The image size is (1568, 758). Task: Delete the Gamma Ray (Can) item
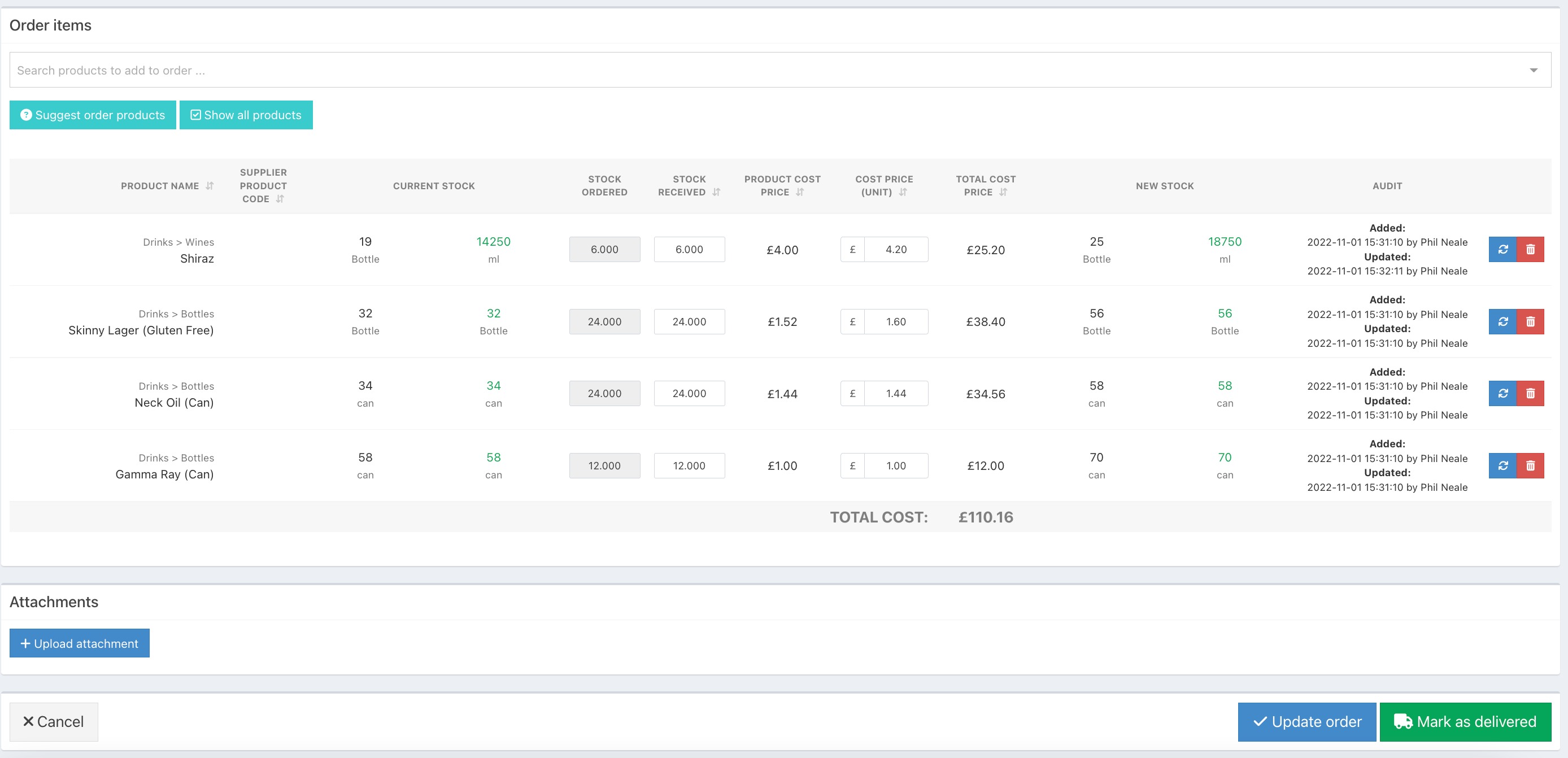[x=1530, y=466]
